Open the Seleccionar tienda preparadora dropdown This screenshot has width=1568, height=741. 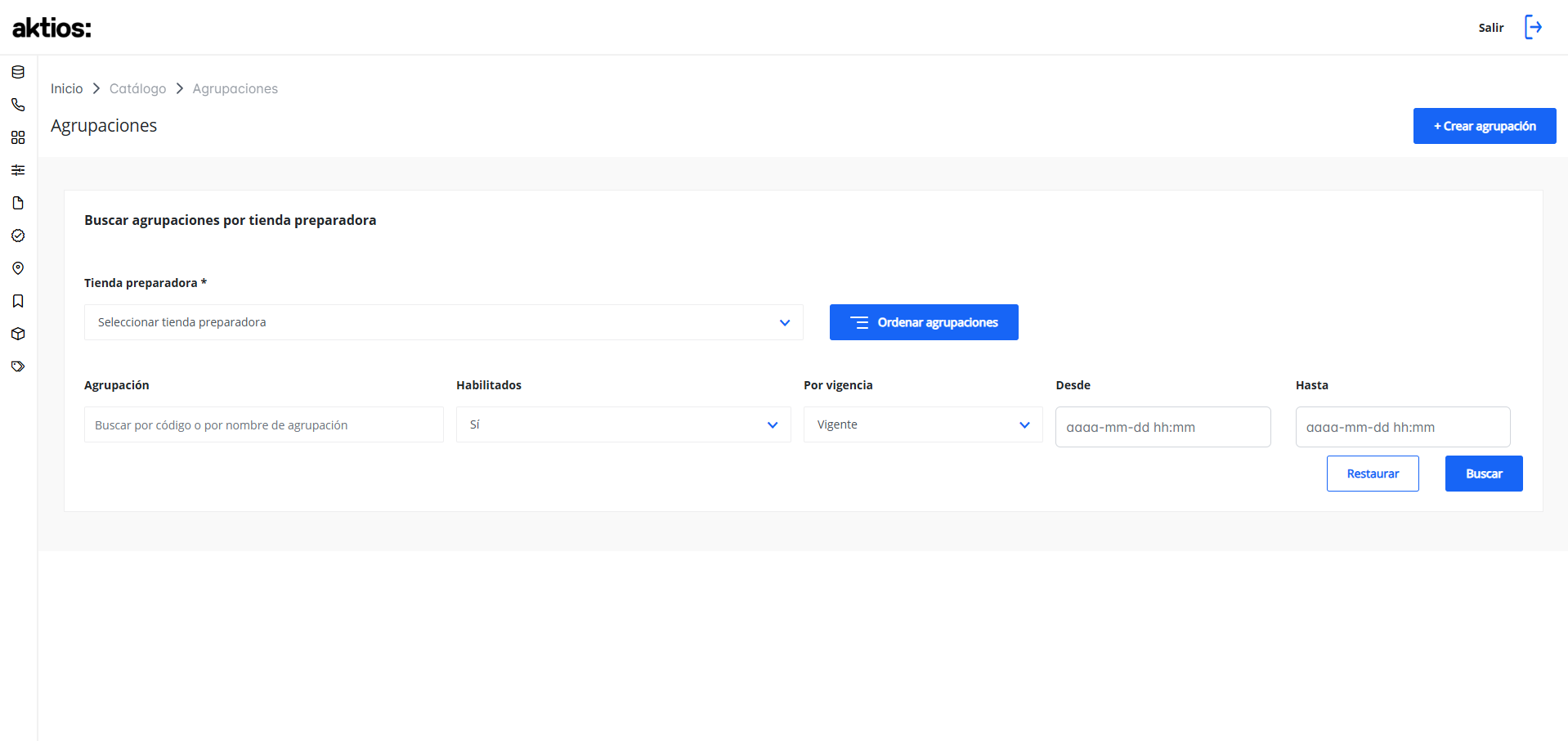pyautogui.click(x=444, y=322)
